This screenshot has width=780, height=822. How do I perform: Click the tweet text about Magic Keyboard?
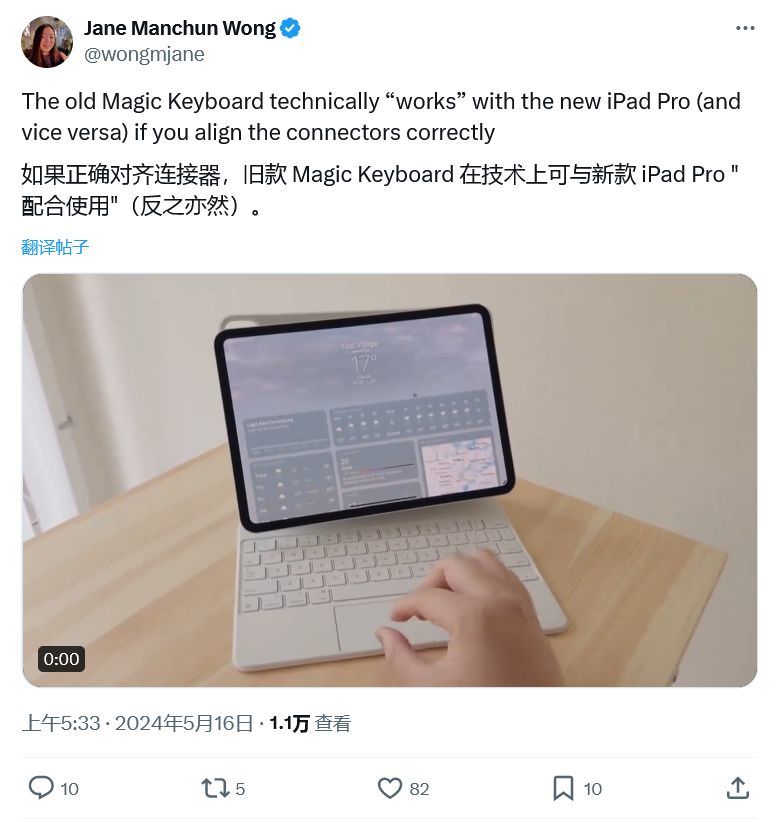[382, 116]
